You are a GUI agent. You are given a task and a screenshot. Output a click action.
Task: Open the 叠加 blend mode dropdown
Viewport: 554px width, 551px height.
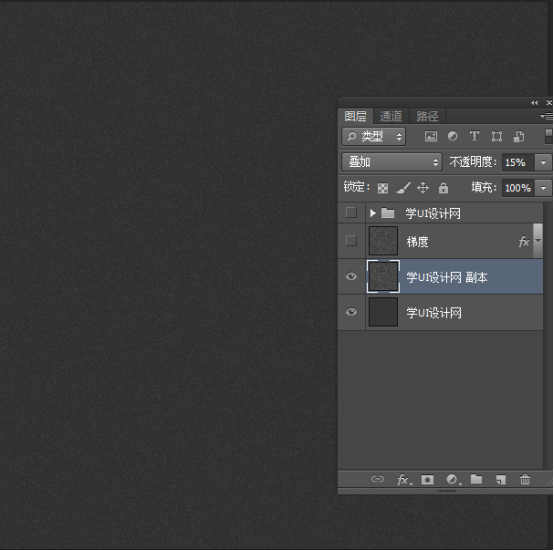coord(392,162)
